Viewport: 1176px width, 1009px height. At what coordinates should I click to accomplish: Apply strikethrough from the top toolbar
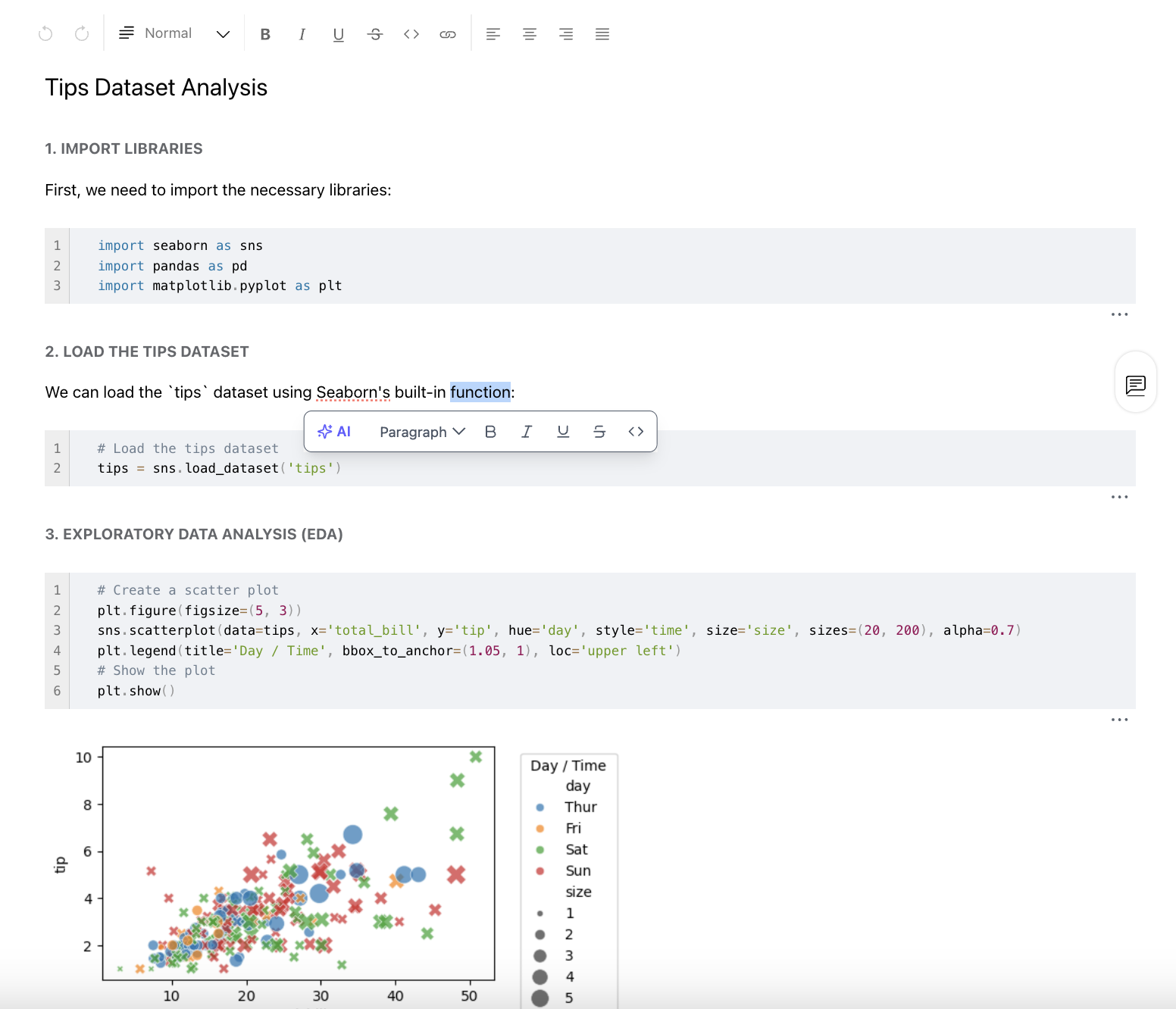click(x=375, y=34)
